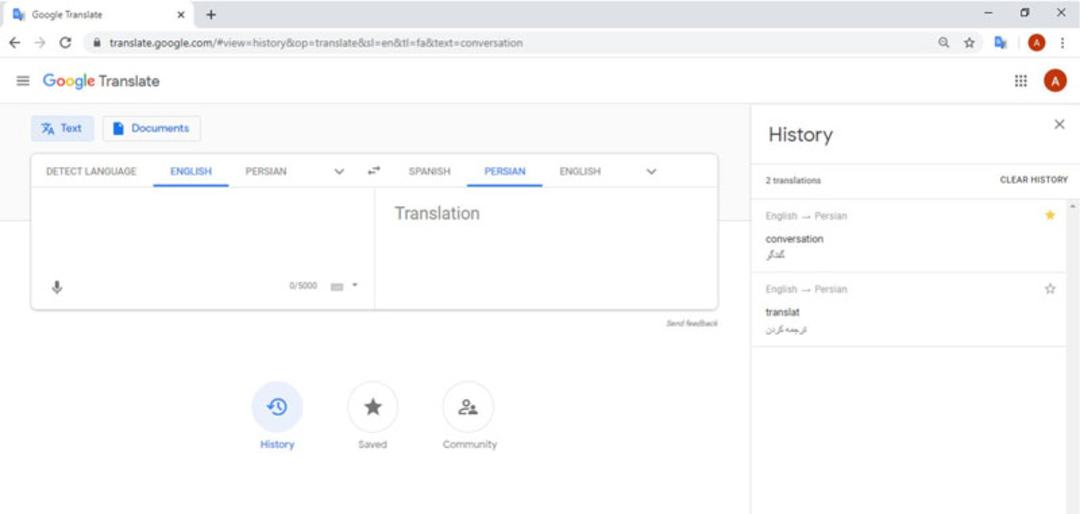Swap source and target languages
Image resolution: width=1080 pixels, height=514 pixels.
tap(374, 170)
